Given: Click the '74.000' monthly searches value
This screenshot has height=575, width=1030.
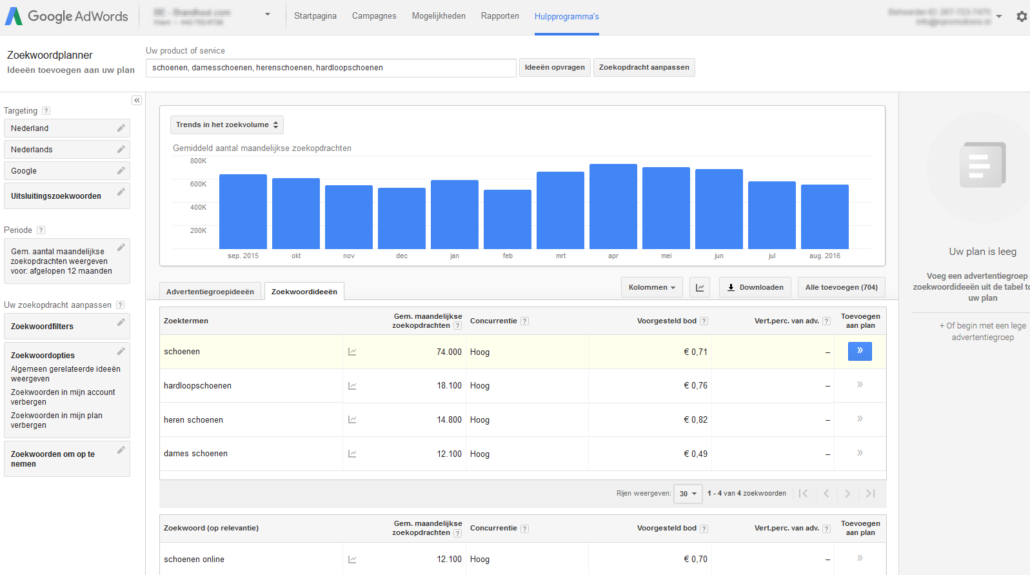Looking at the screenshot, I should (x=449, y=352).
